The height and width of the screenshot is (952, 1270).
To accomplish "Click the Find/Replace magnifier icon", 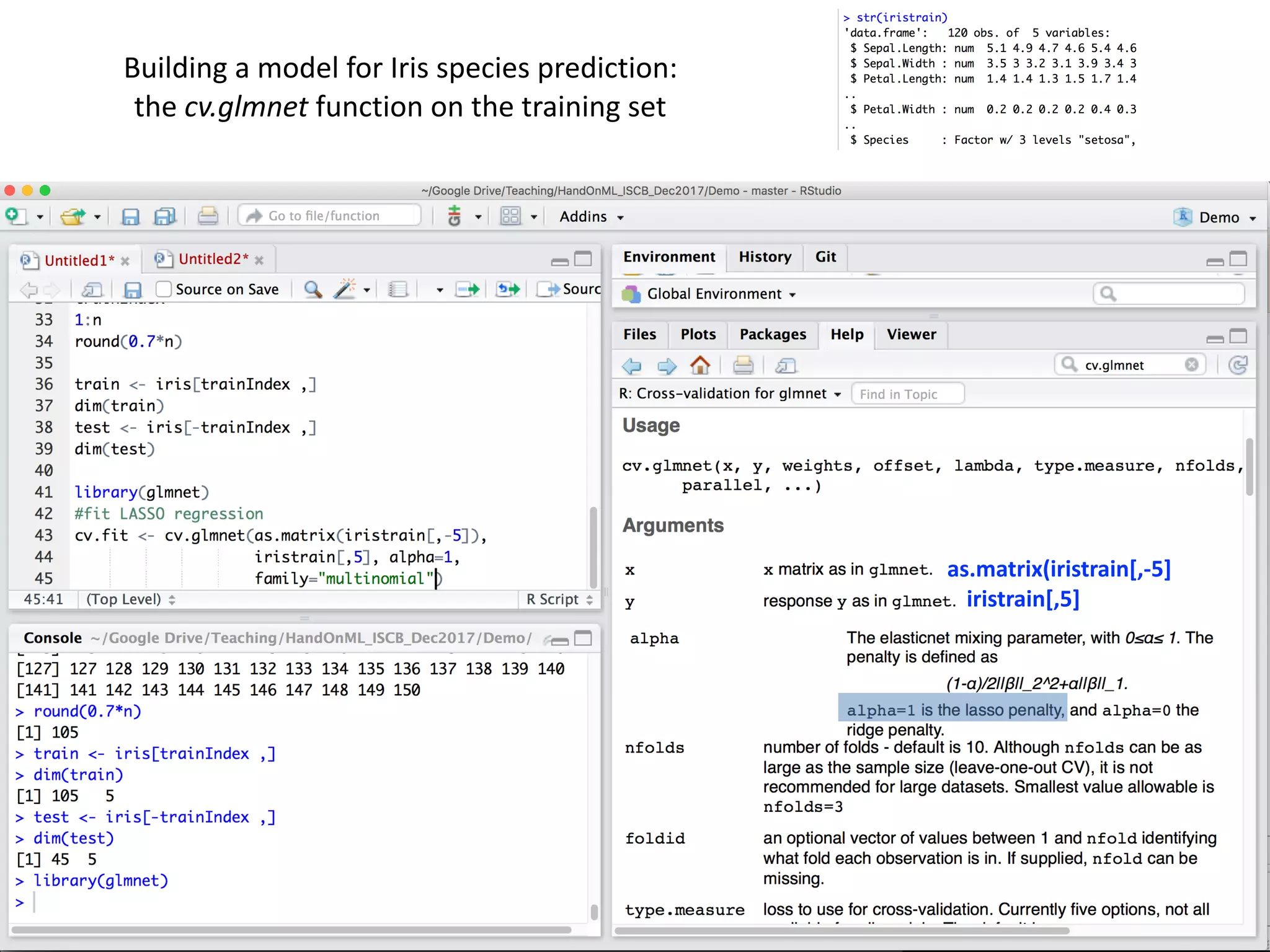I will click(x=313, y=289).
